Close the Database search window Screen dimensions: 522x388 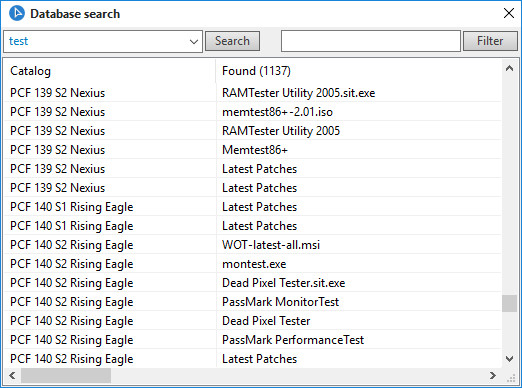[509, 13]
